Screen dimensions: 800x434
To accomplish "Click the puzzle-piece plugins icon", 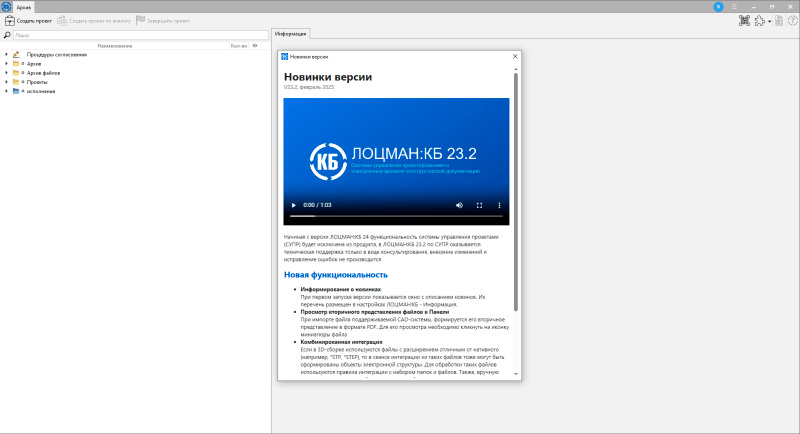I will click(760, 21).
